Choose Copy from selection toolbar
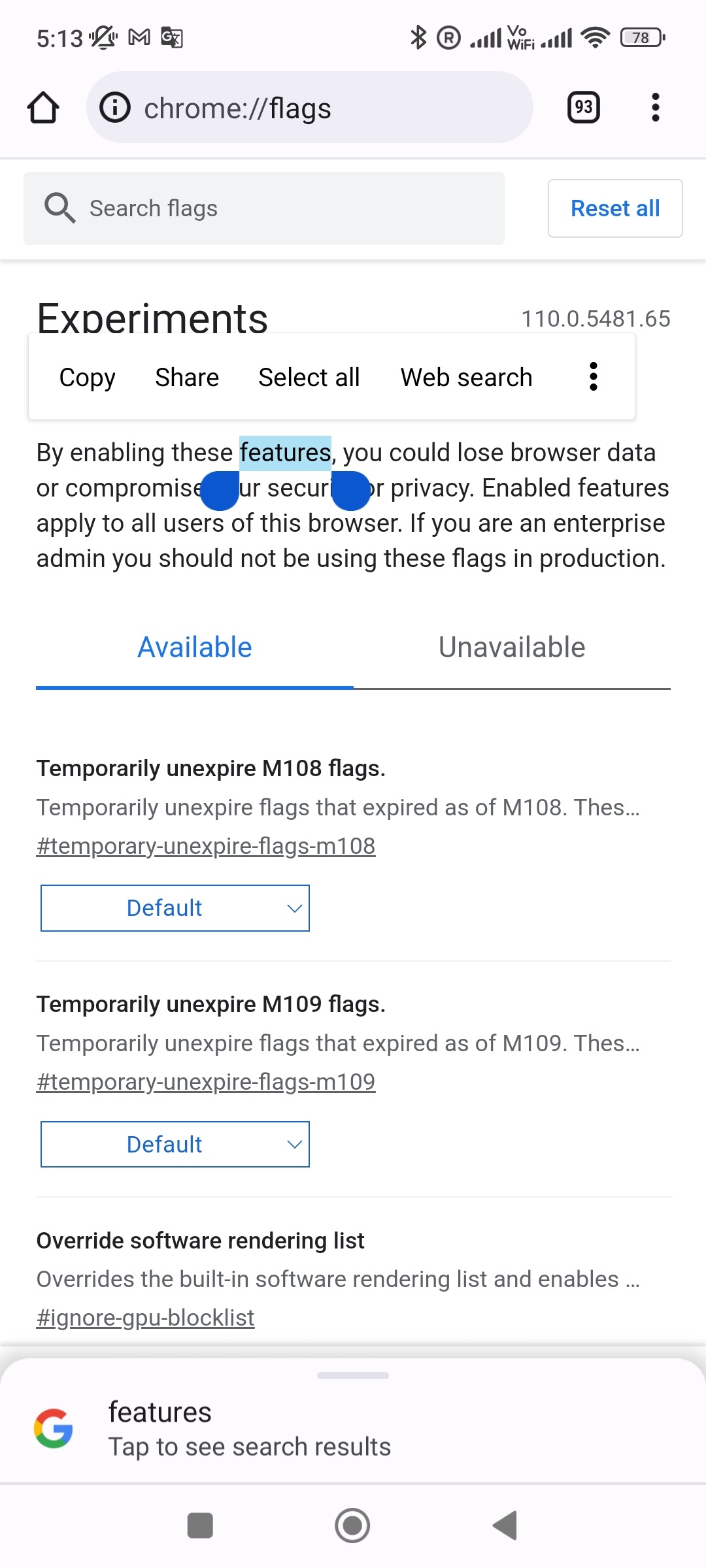Viewport: 706px width, 1568px height. (x=87, y=378)
